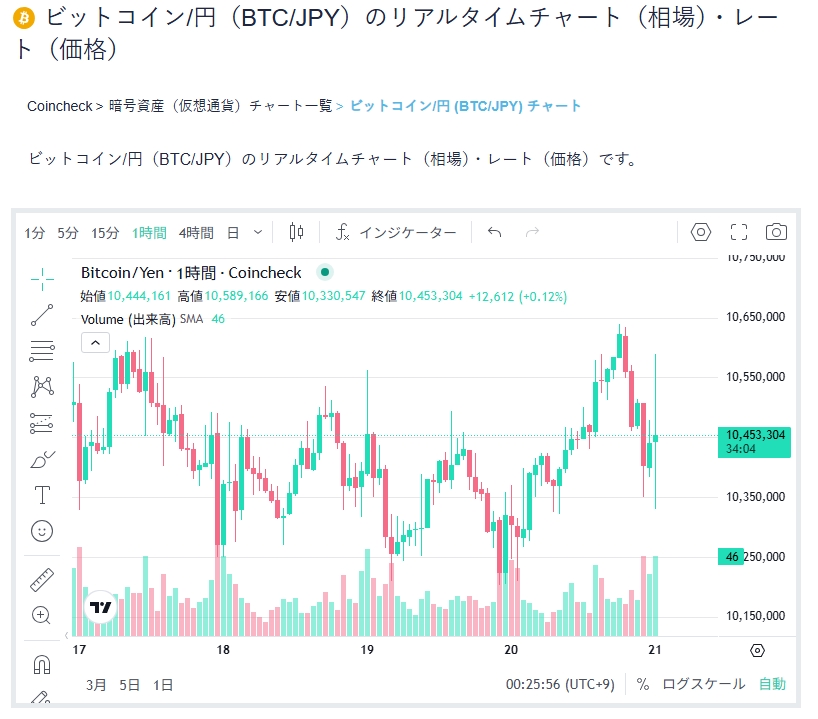Image resolution: width=818 pixels, height=719 pixels.
Task: Select the measure ruler tool
Action: 42,579
